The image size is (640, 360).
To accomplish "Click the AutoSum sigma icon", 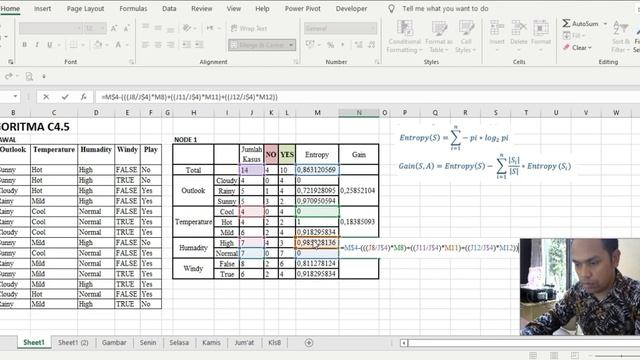I will (x=566, y=24).
